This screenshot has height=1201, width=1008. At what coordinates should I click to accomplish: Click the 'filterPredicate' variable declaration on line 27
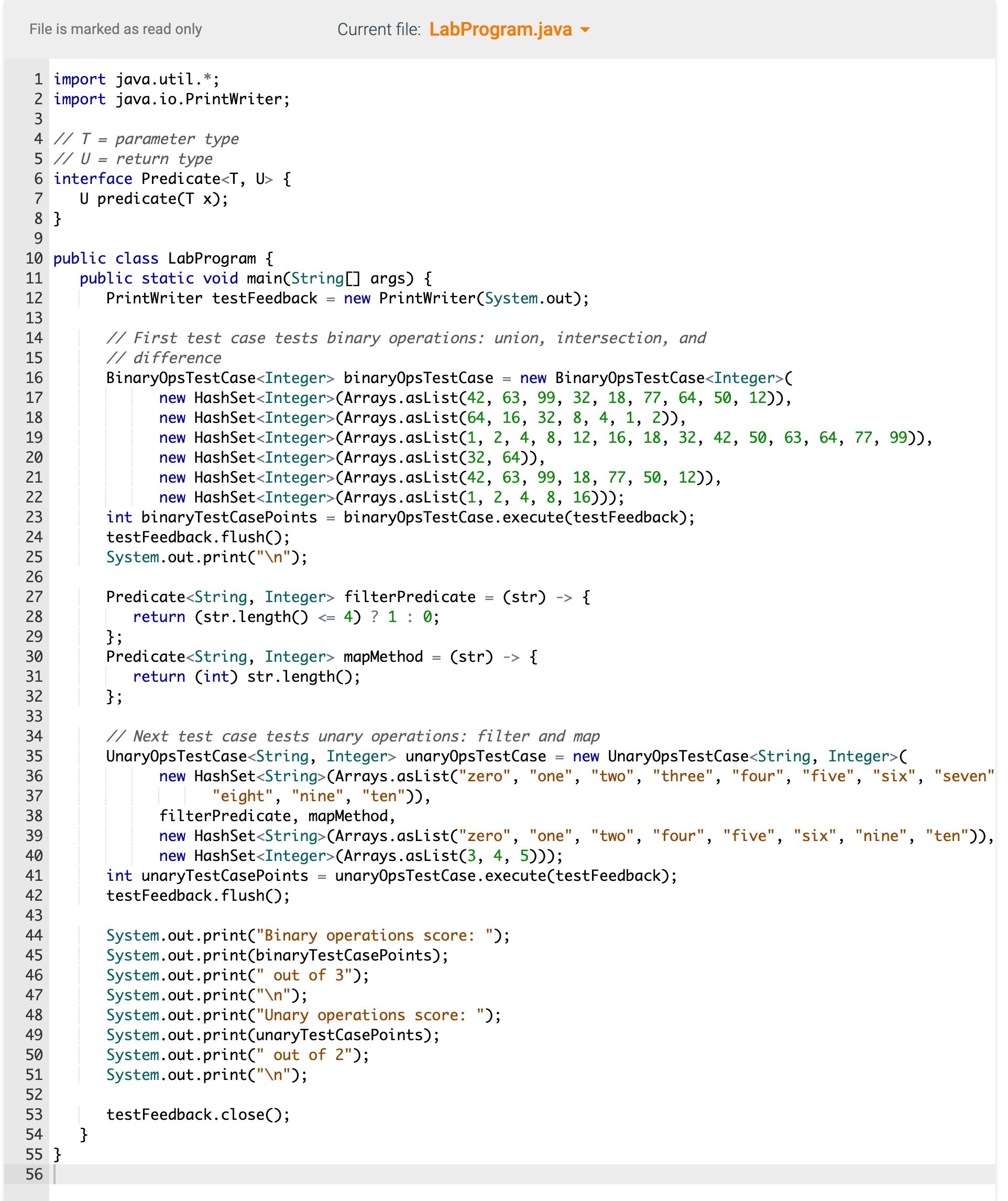pyautogui.click(x=409, y=596)
